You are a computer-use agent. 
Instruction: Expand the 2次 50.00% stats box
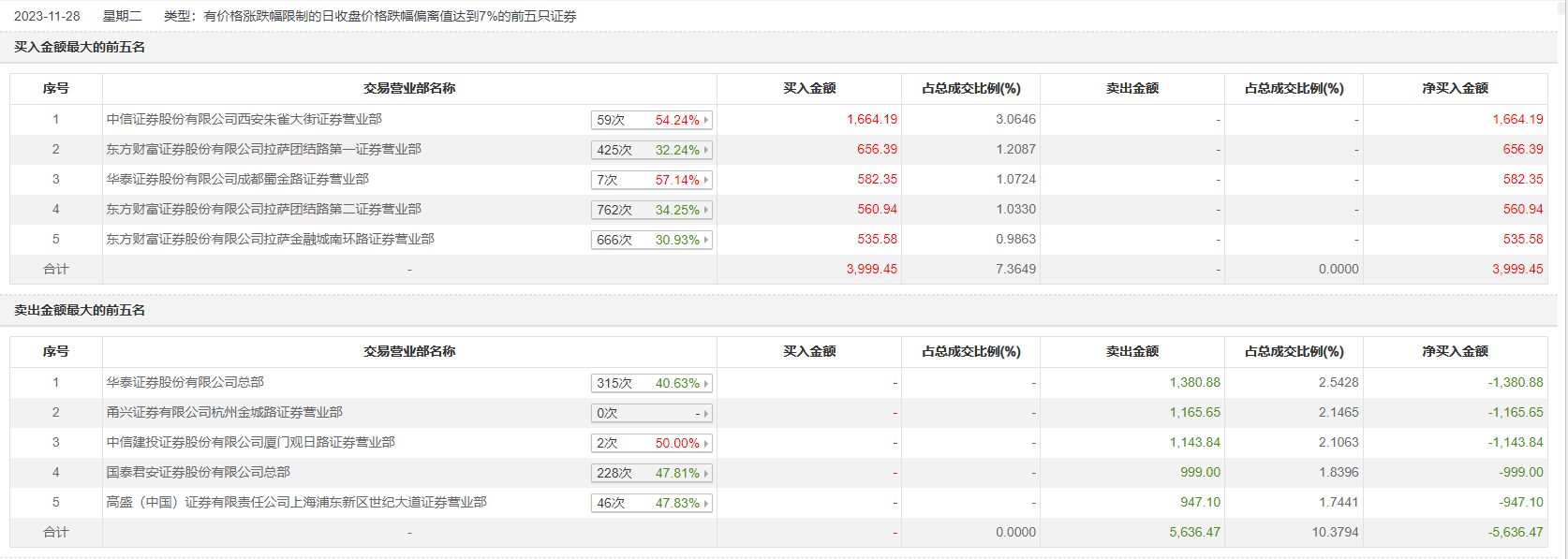point(652,443)
